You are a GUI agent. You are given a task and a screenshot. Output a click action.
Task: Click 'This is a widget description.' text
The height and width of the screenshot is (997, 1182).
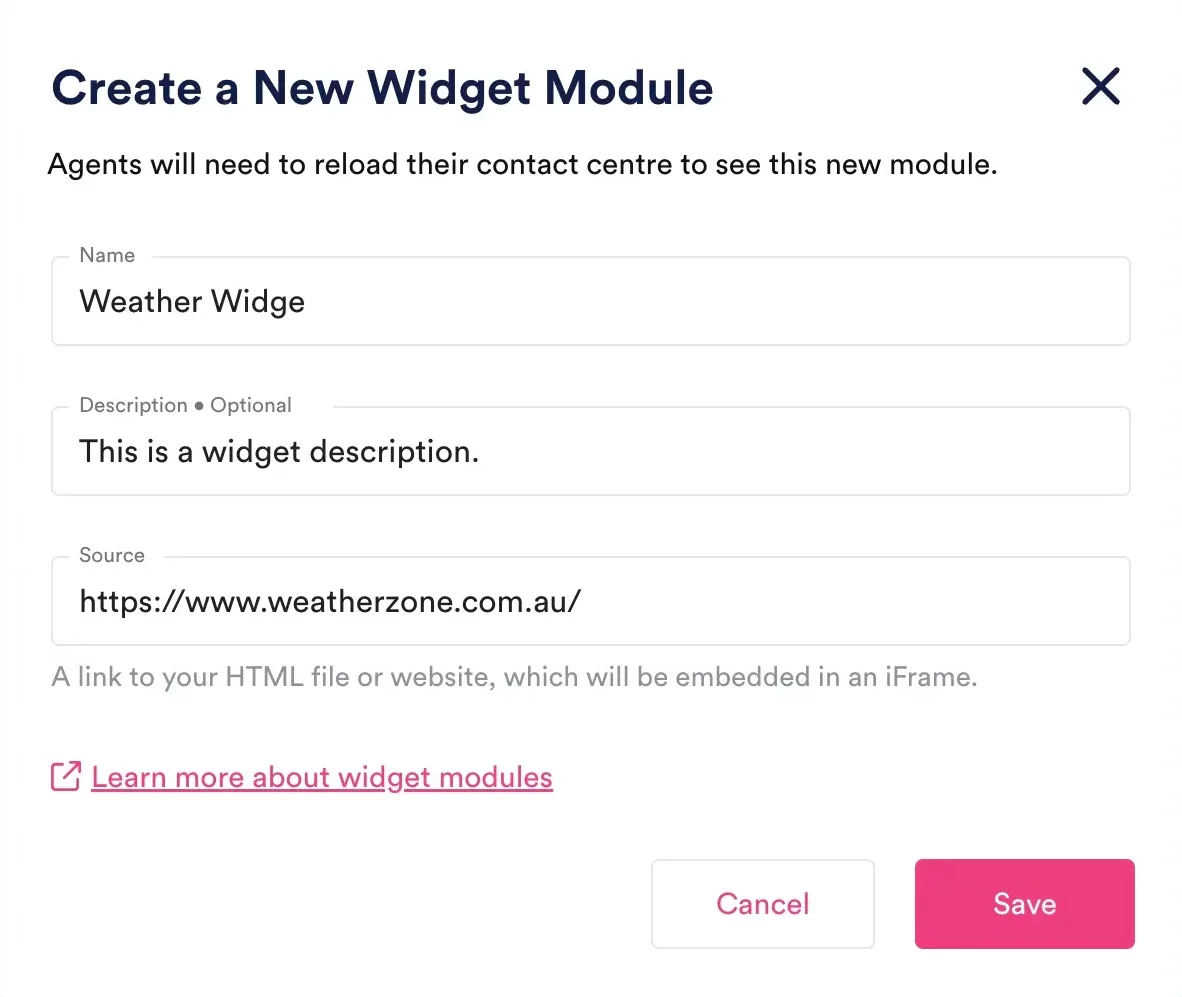279,451
